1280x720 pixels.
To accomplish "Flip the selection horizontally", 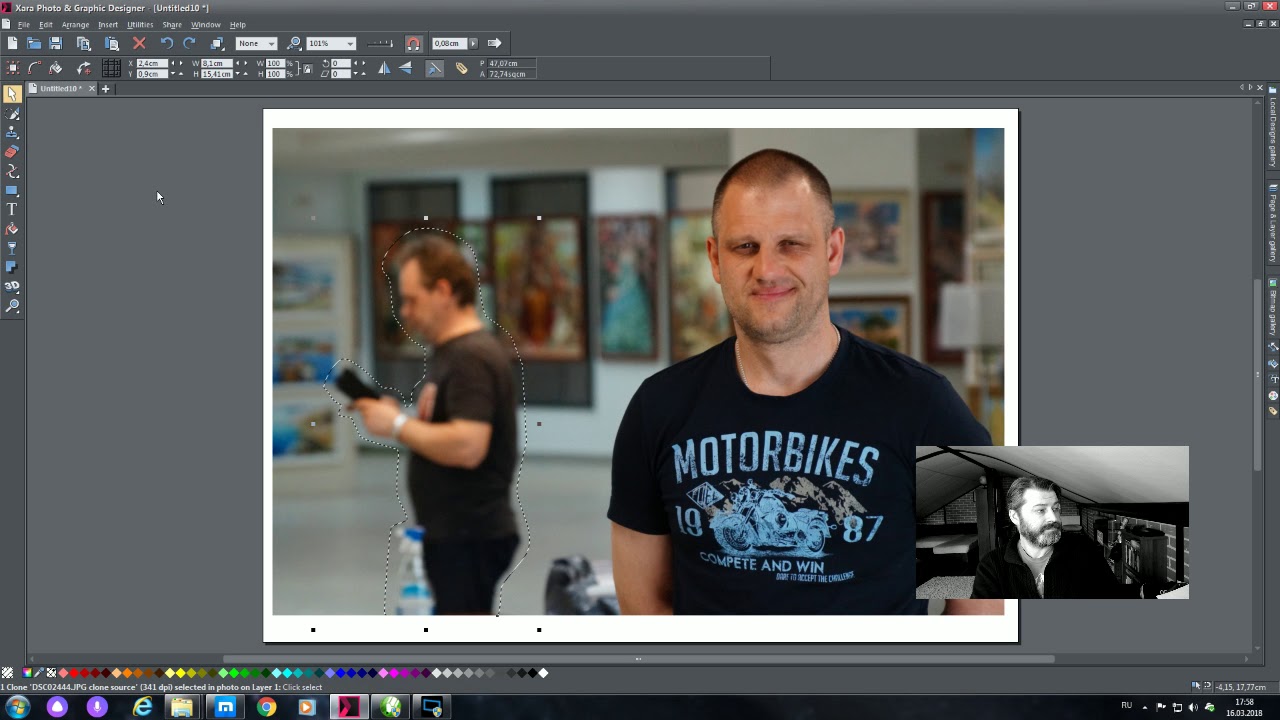I will click(x=384, y=68).
